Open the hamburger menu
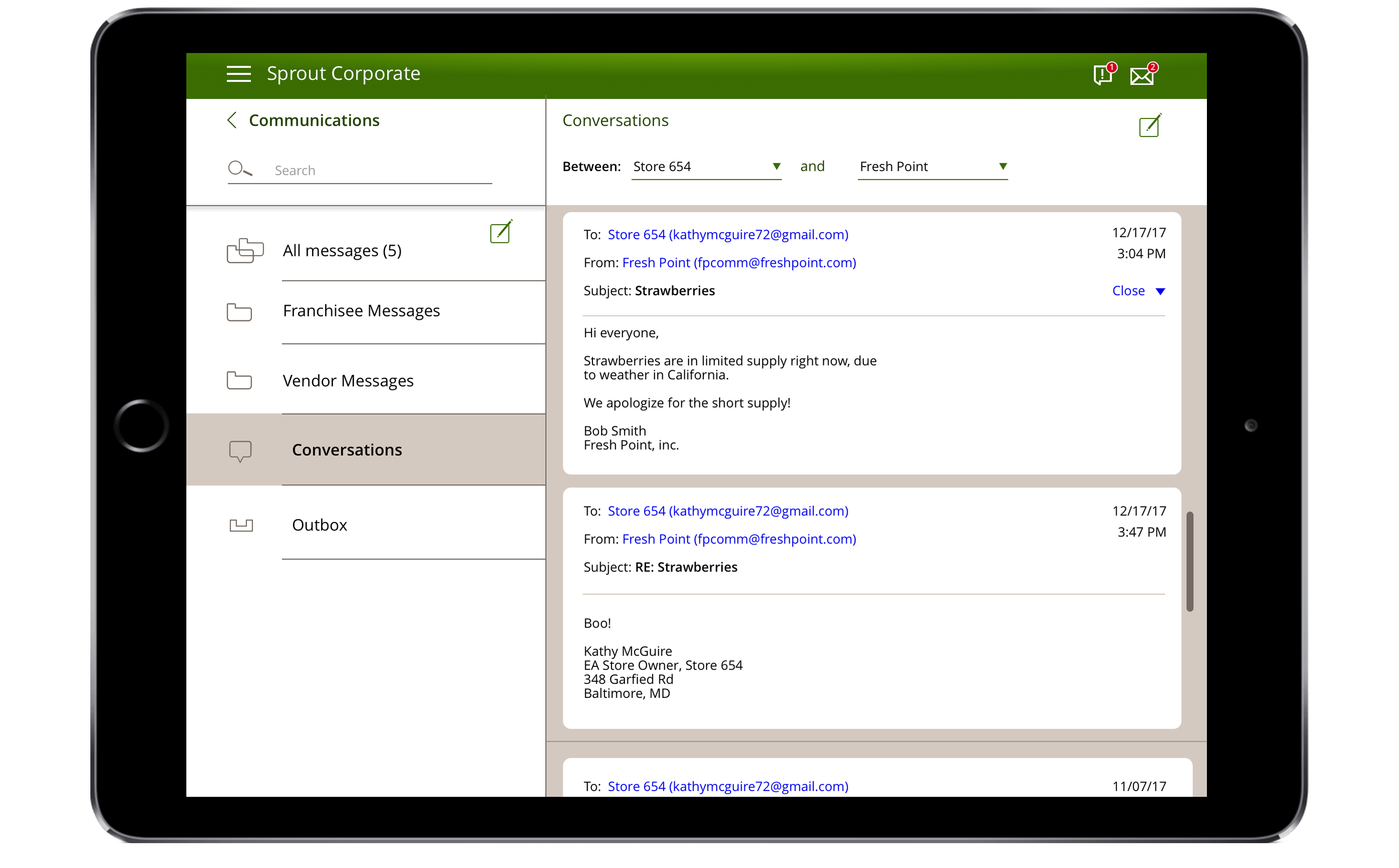The image size is (1399, 868). [x=238, y=74]
